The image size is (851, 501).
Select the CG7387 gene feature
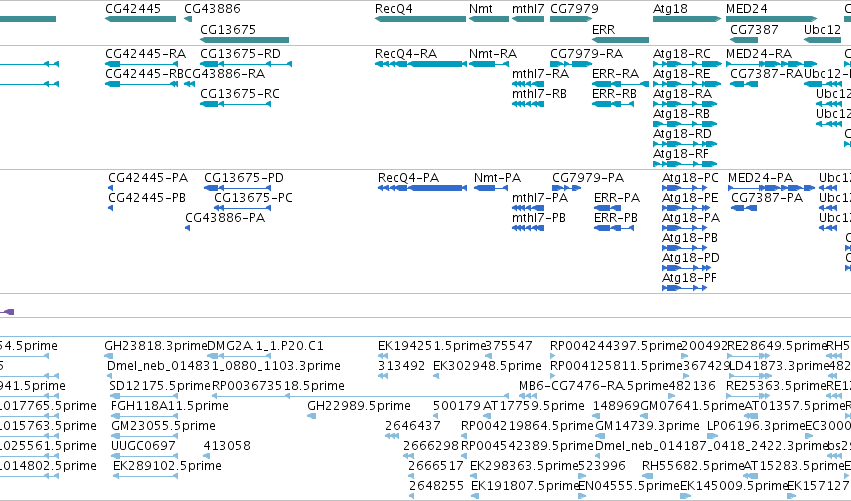tap(744, 40)
